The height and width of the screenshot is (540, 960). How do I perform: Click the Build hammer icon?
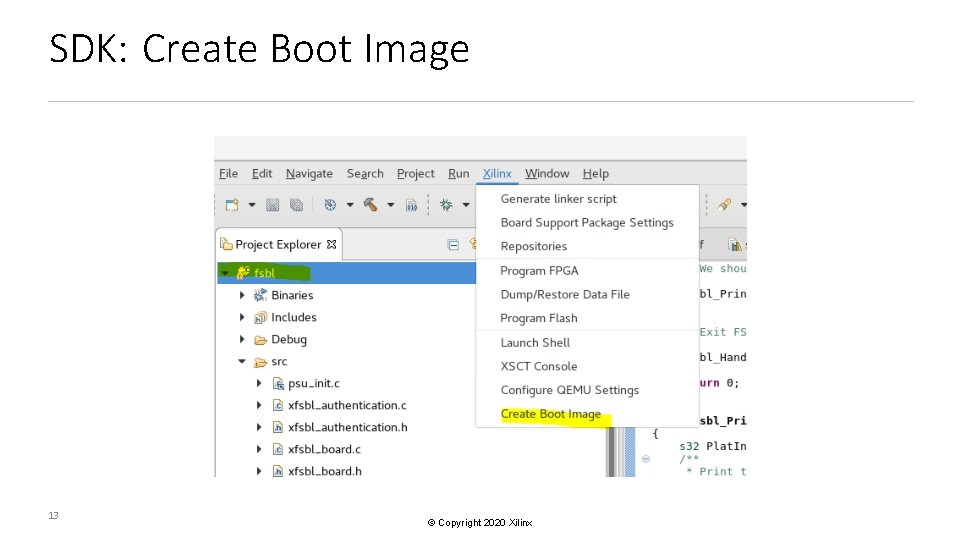point(370,204)
